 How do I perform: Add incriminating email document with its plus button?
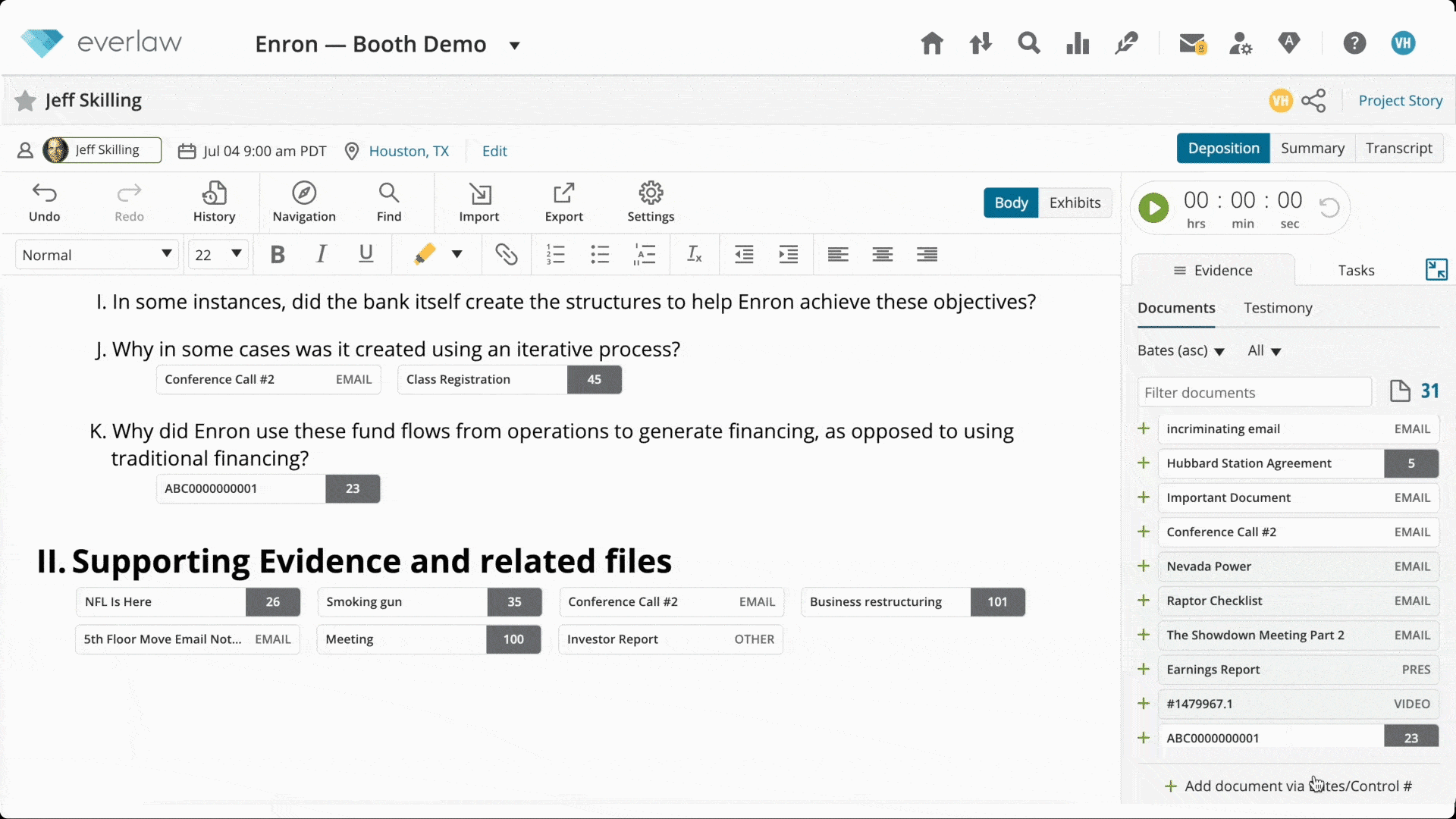[x=1143, y=428]
